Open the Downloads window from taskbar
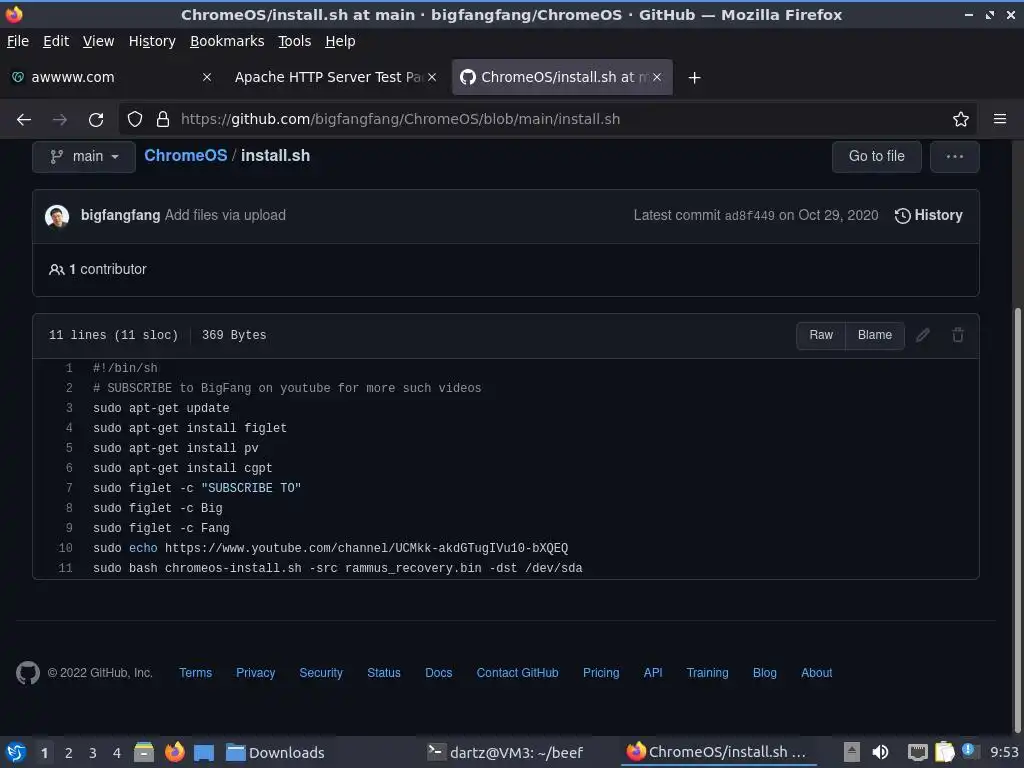1024x768 pixels. coord(275,752)
